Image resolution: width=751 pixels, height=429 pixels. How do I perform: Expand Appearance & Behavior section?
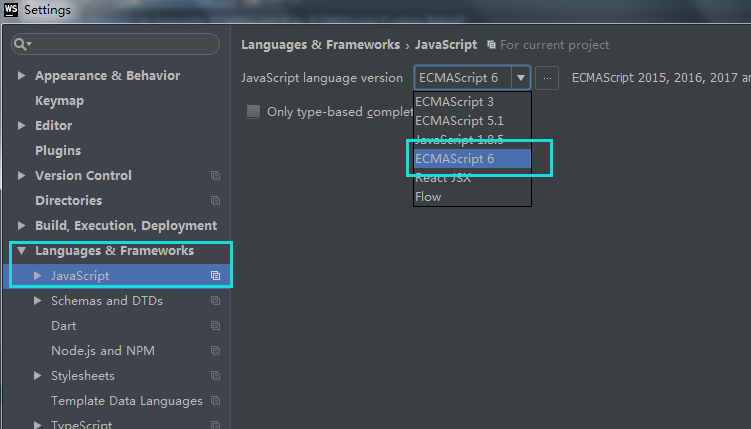[x=22, y=76]
